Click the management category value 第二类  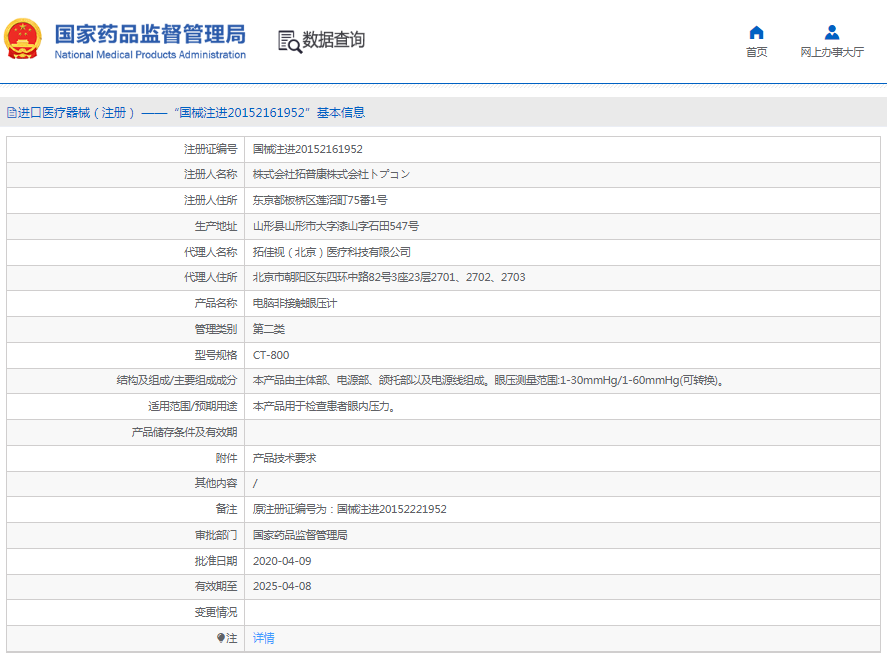(268, 329)
